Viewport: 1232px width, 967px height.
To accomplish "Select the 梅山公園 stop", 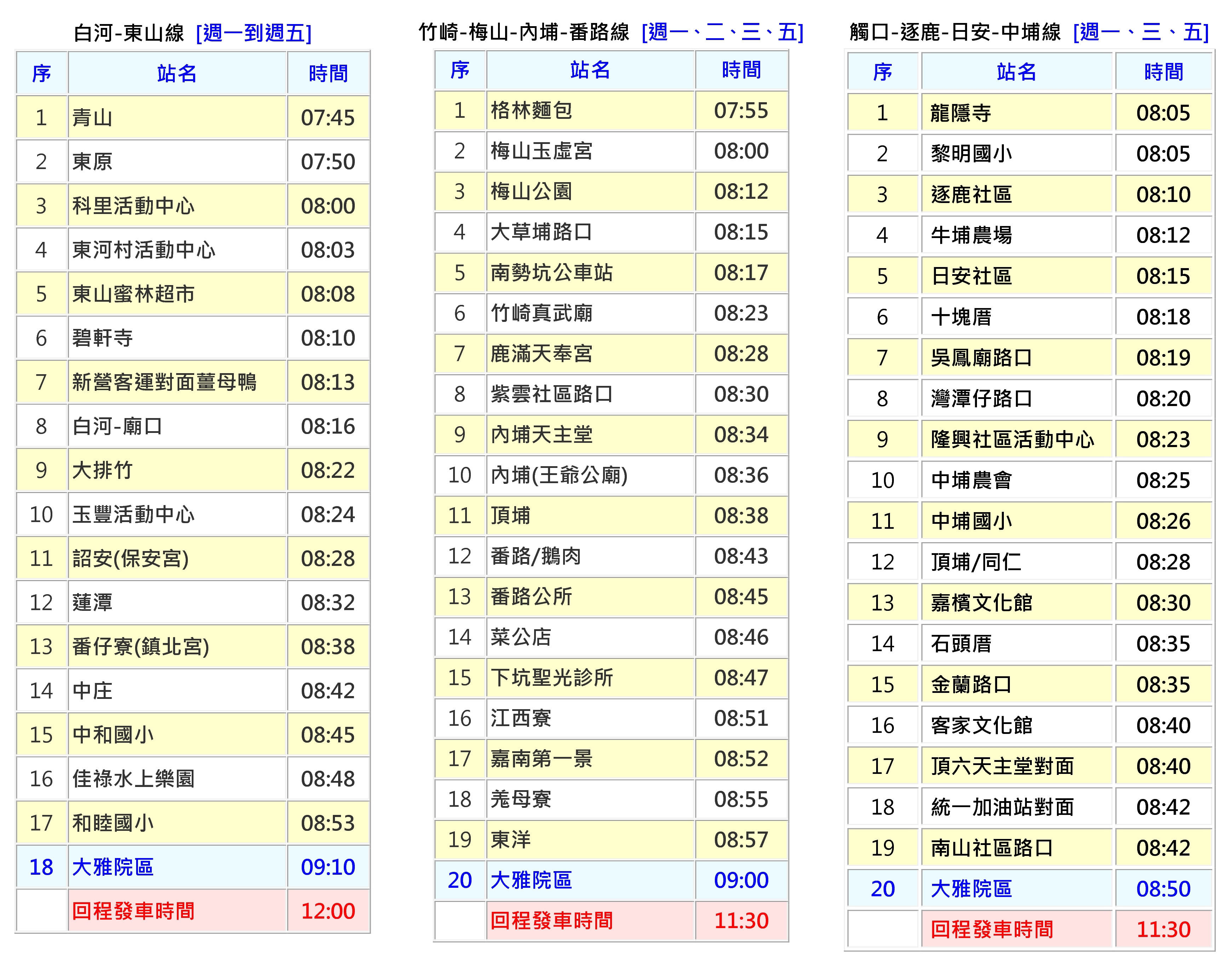I will click(531, 192).
